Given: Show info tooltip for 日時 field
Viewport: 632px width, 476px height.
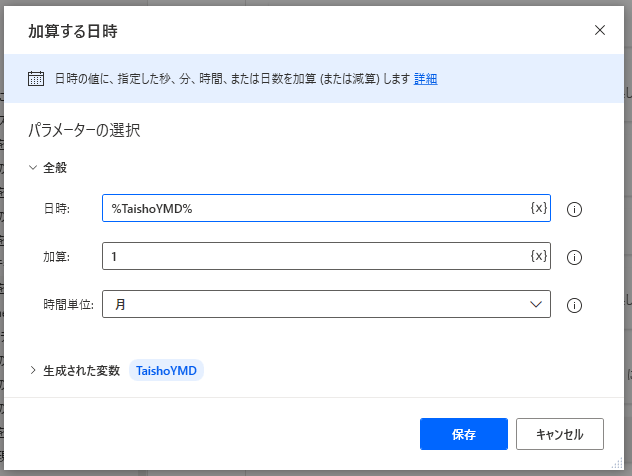Looking at the screenshot, I should pos(574,209).
